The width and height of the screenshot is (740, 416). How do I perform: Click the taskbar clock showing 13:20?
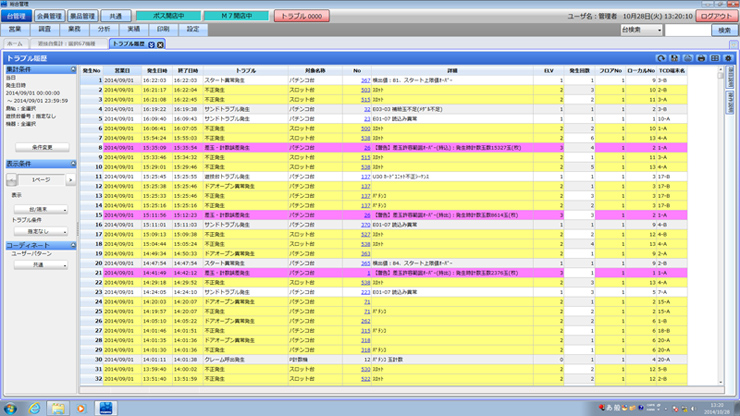click(x=716, y=408)
